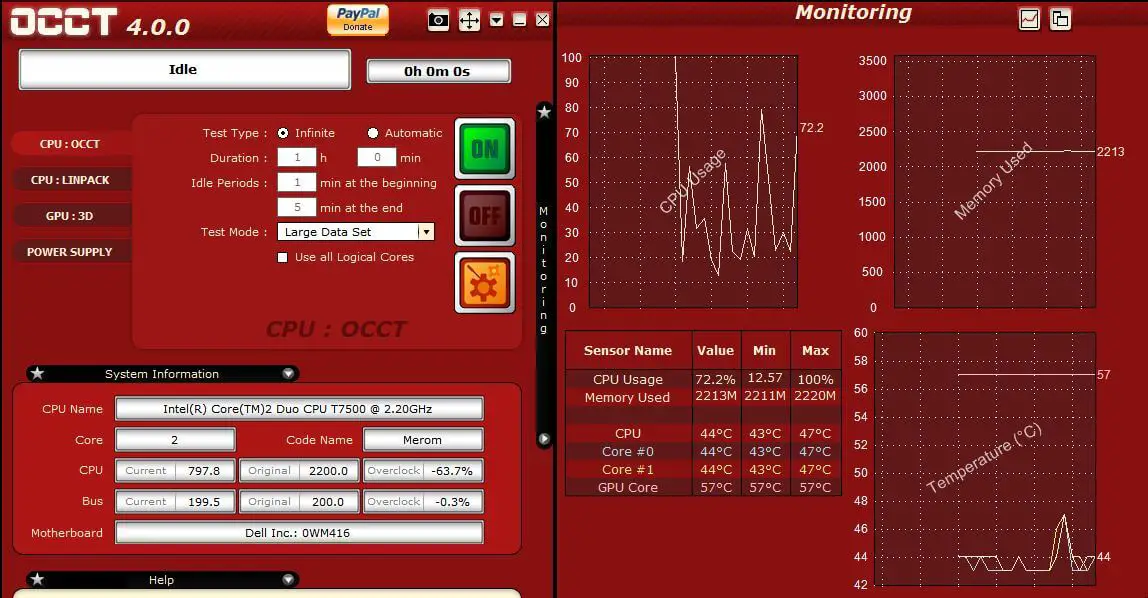The image size is (1148, 598).
Task: Focus the idle minutes at the end field
Action: point(297,207)
